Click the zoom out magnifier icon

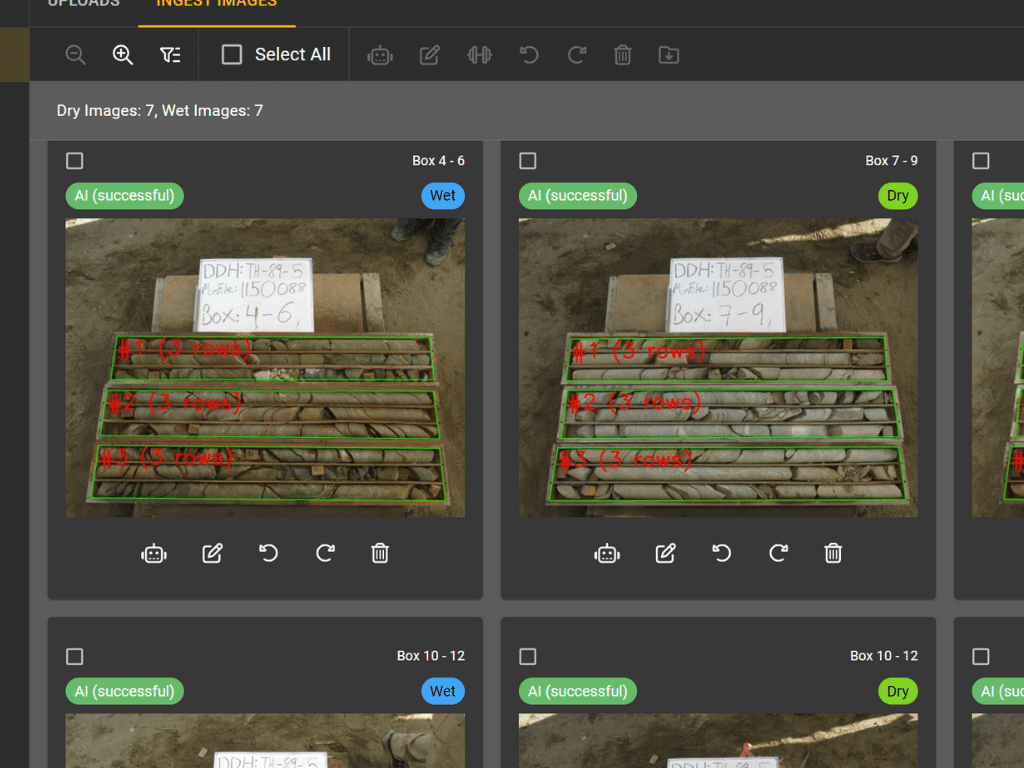pyautogui.click(x=76, y=55)
